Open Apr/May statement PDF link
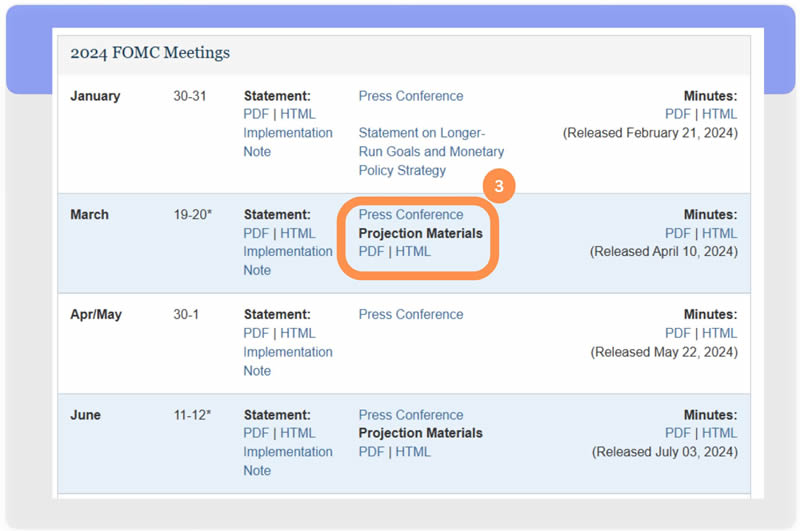Screen dimensions: 800x531 pos(256,333)
